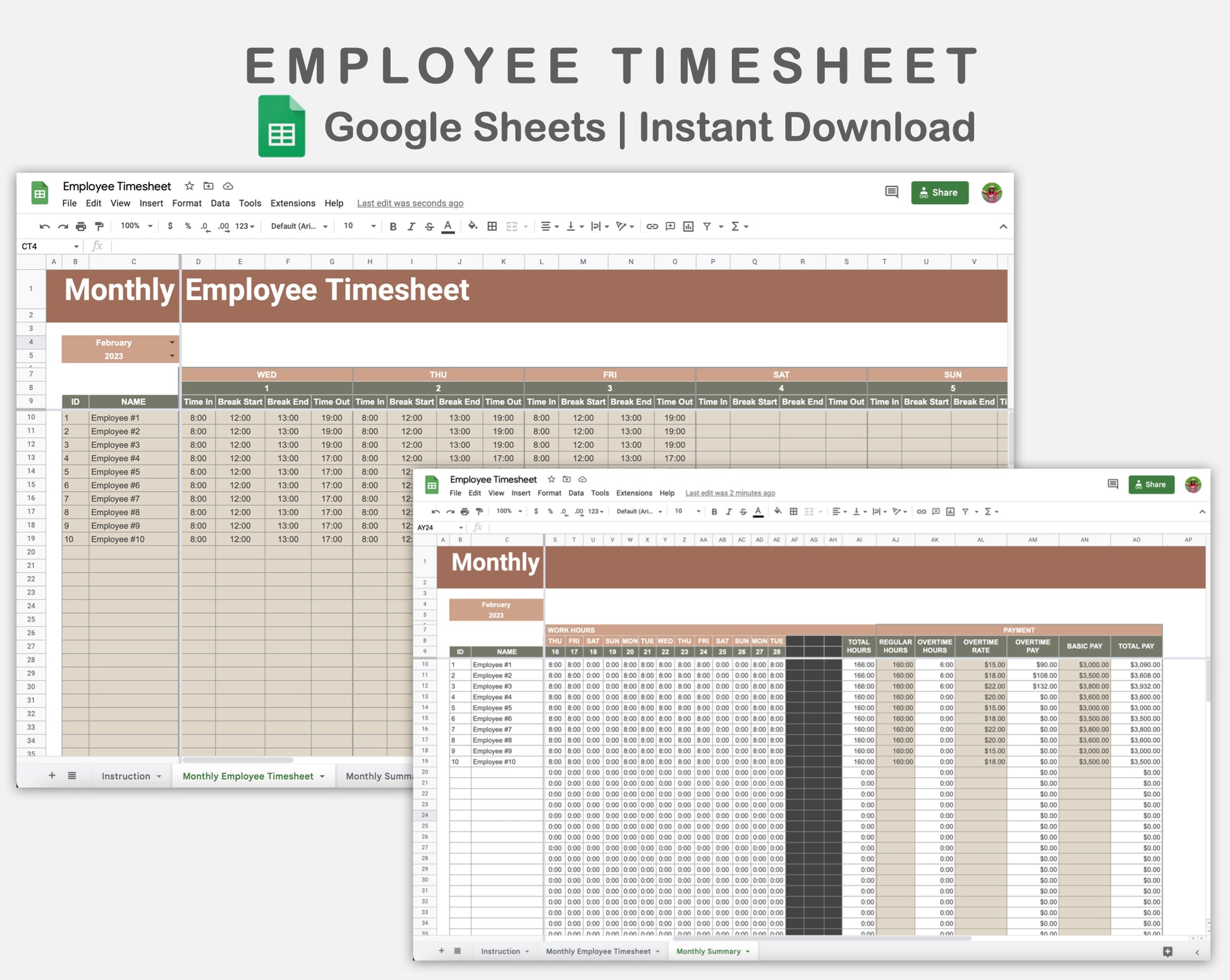Click the Borders icon in the toolbar
This screenshot has height=980, width=1230.
tap(492, 226)
